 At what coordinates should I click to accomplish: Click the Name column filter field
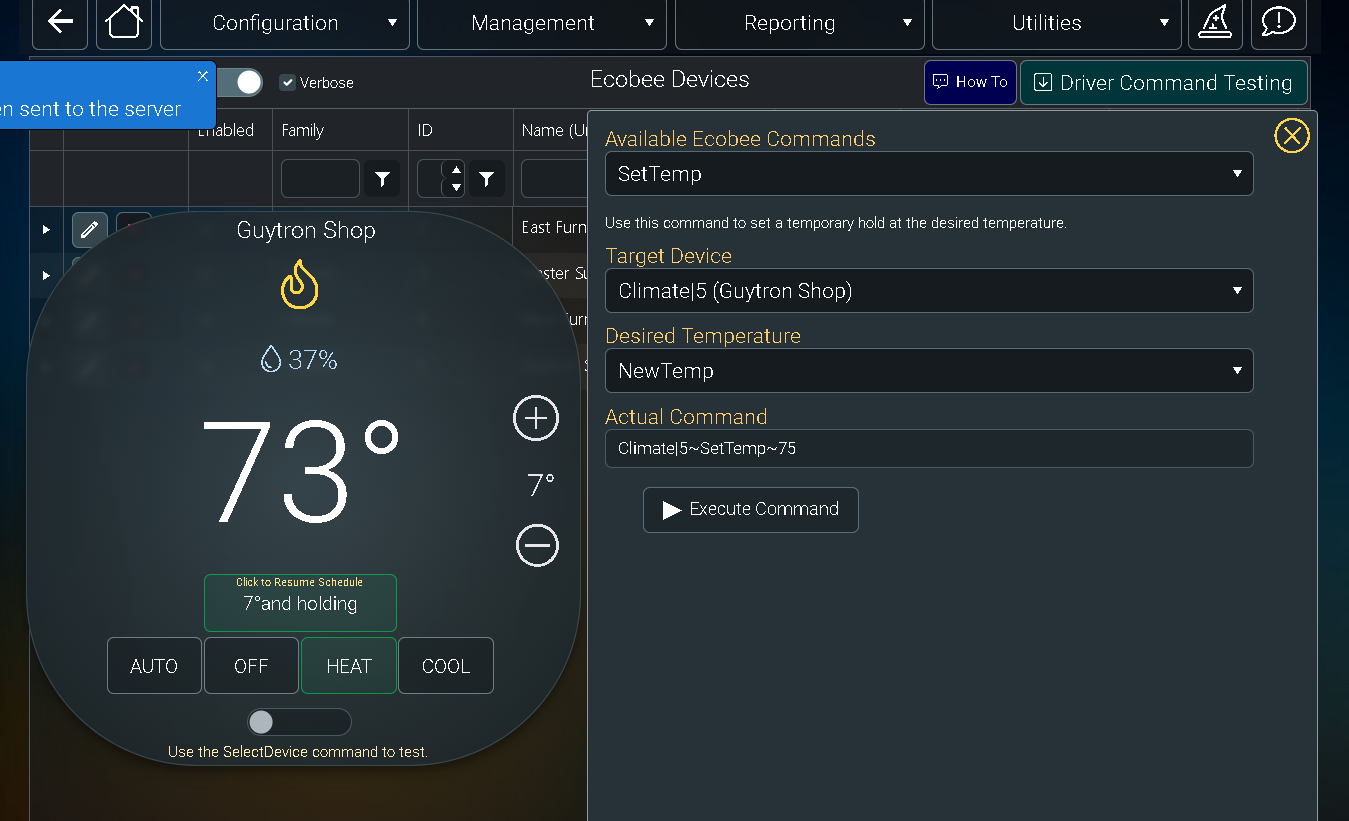pos(554,179)
